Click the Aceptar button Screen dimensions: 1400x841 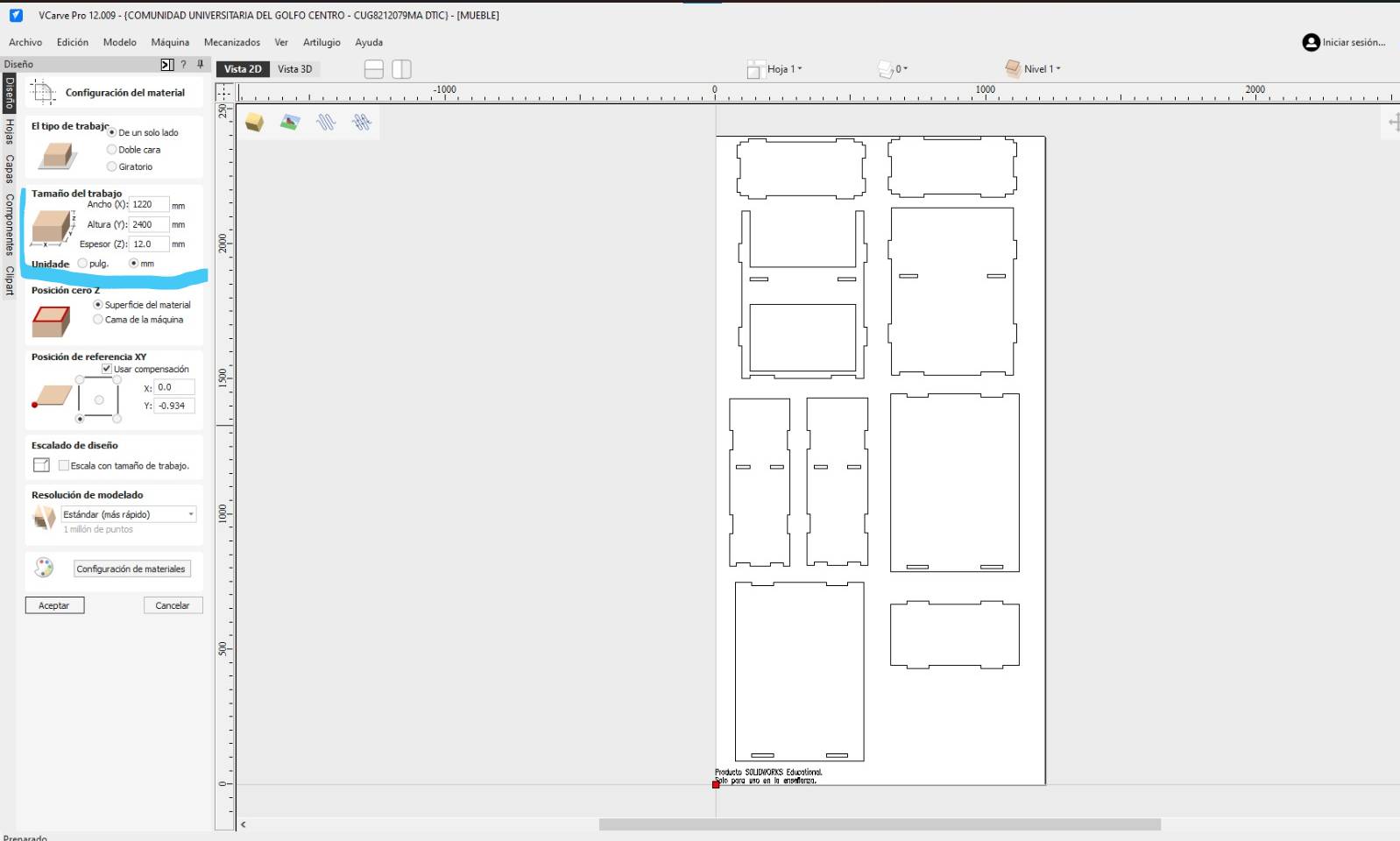click(x=54, y=605)
